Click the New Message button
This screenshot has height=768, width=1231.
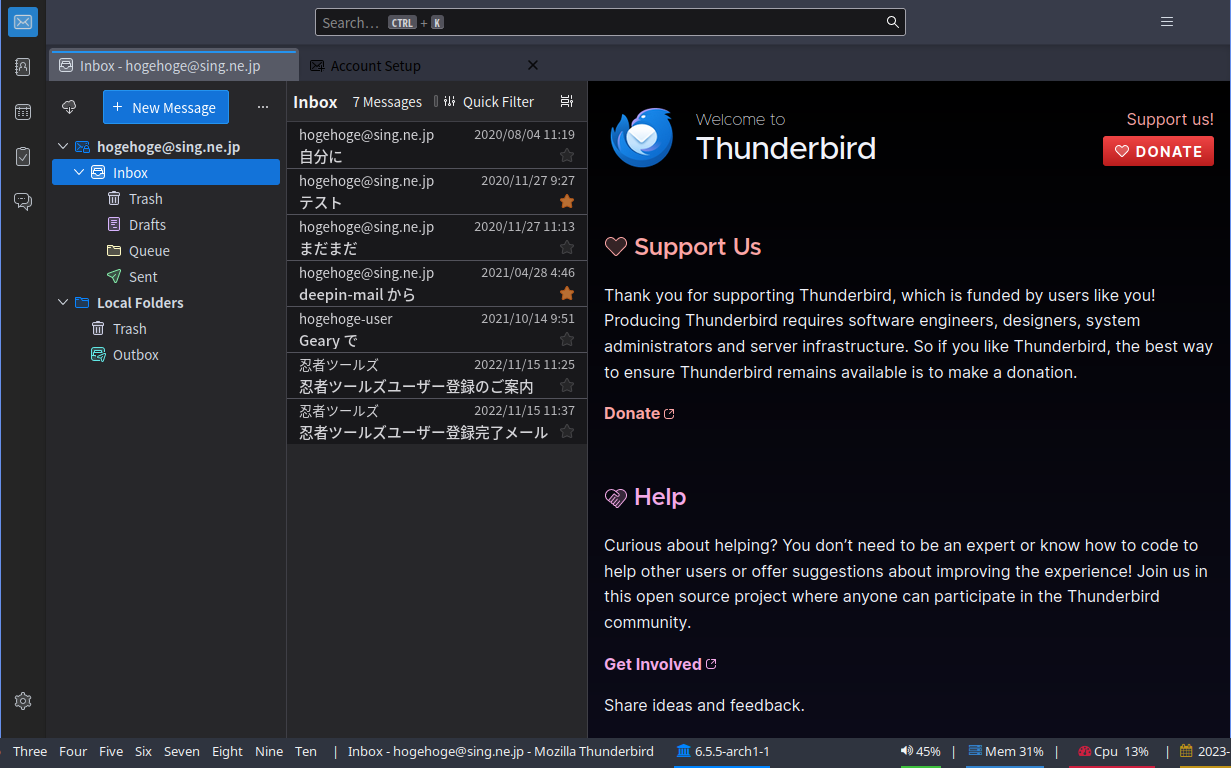click(x=166, y=107)
